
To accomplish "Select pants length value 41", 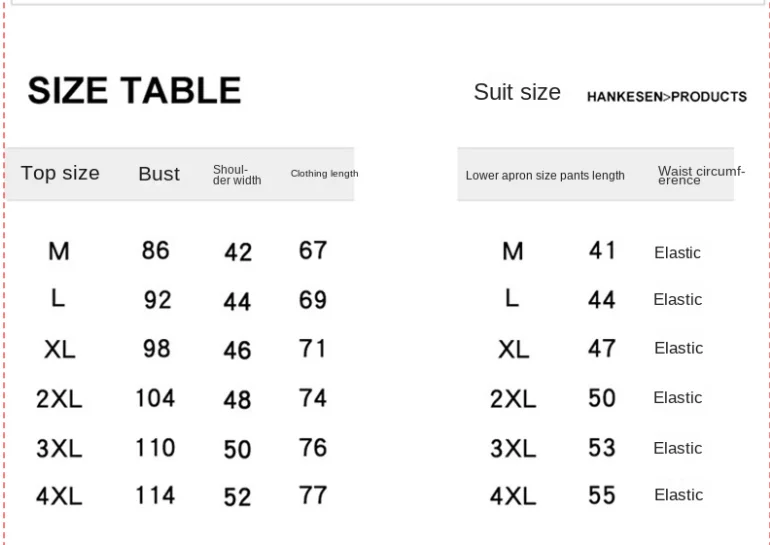I will tap(602, 251).
